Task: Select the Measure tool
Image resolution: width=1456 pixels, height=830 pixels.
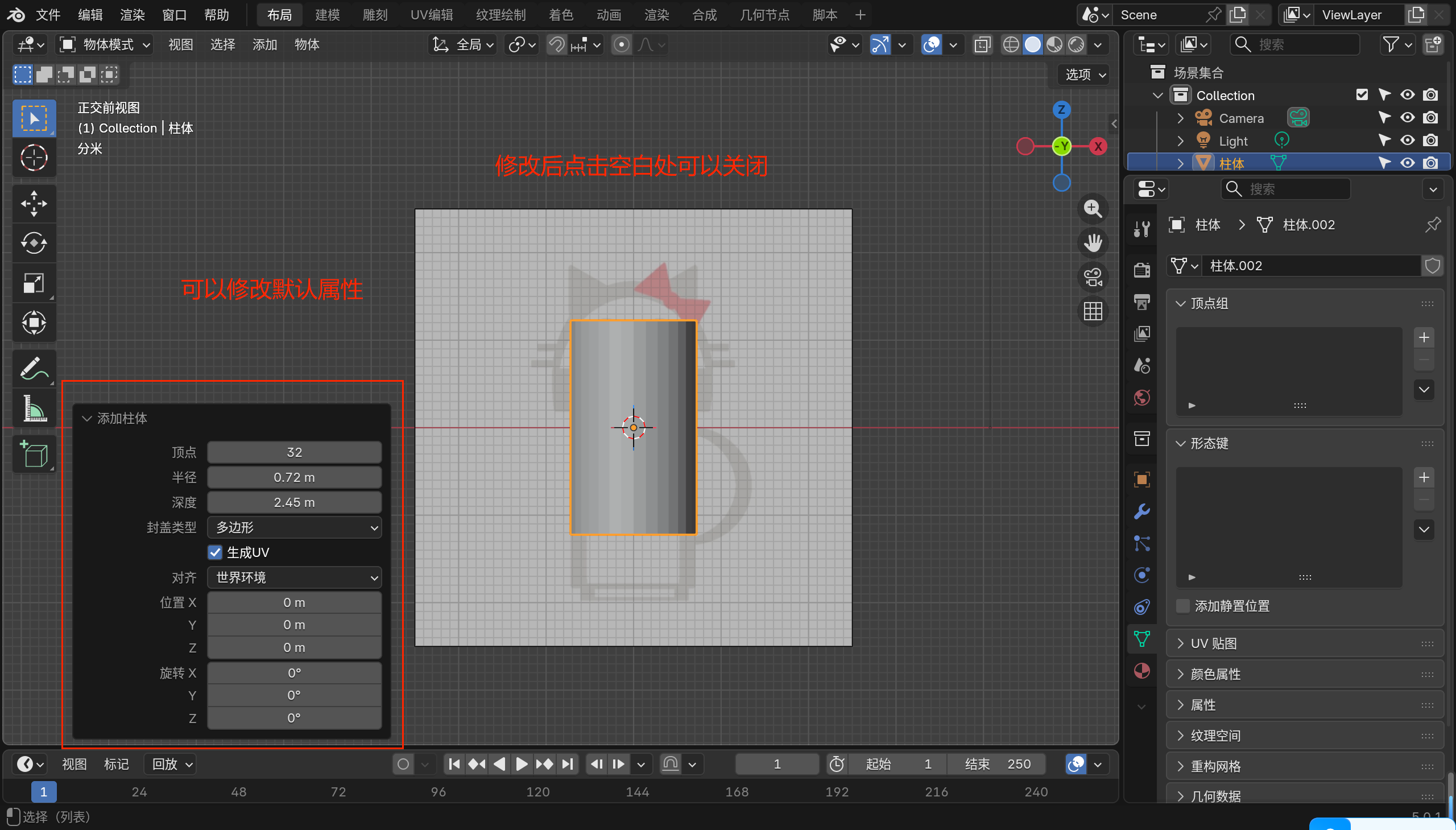Action: pos(34,408)
